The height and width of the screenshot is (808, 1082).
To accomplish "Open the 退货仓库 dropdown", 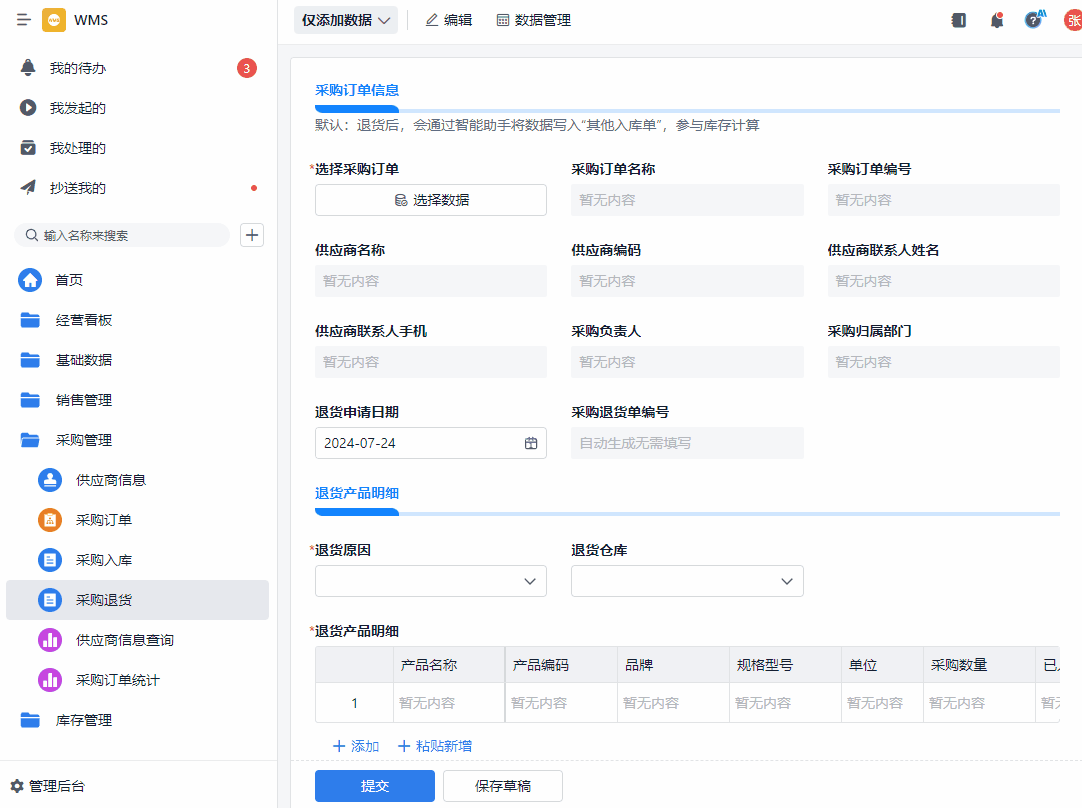I will pos(687,581).
